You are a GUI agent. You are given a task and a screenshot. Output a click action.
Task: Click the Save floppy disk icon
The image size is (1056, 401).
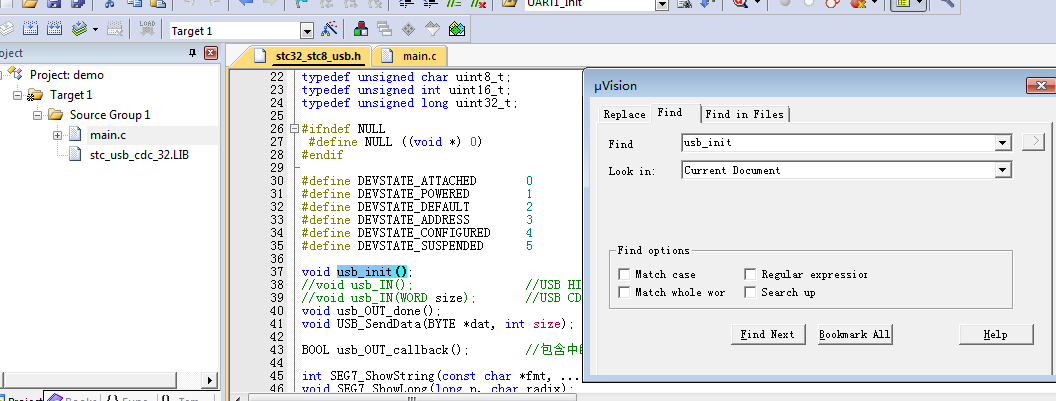tap(55, 3)
